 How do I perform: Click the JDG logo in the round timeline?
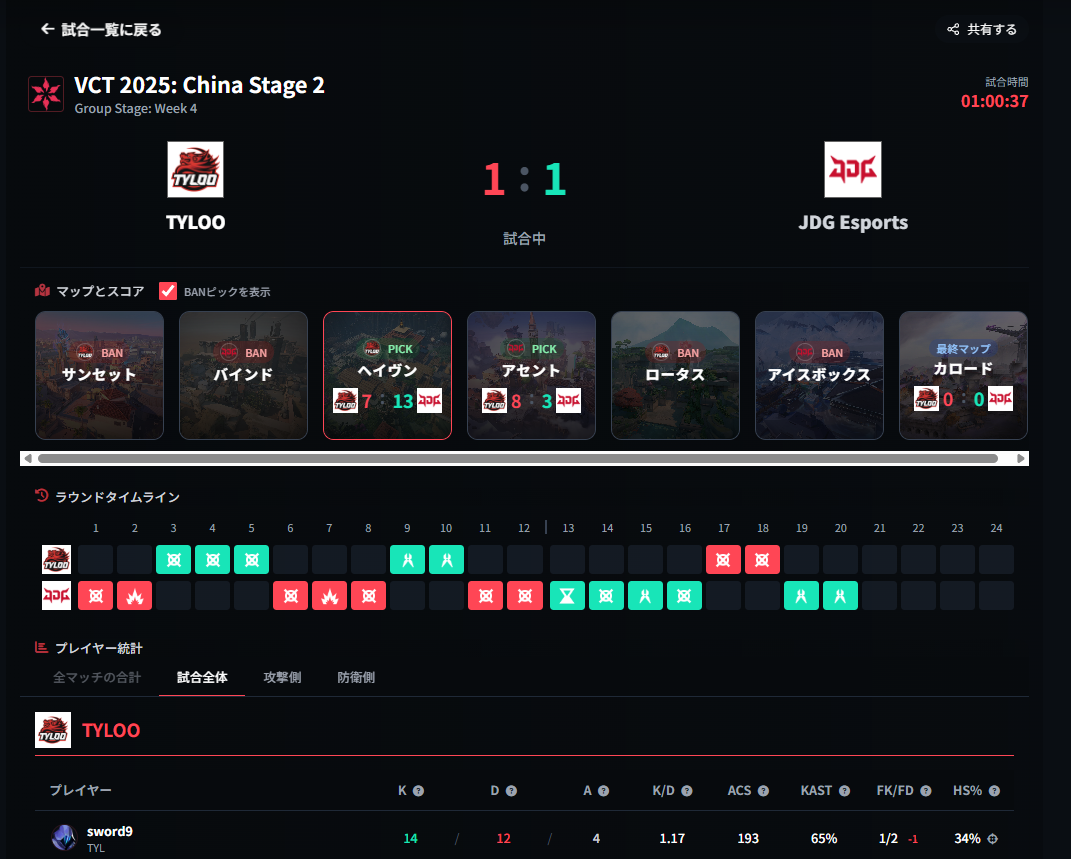point(56,595)
